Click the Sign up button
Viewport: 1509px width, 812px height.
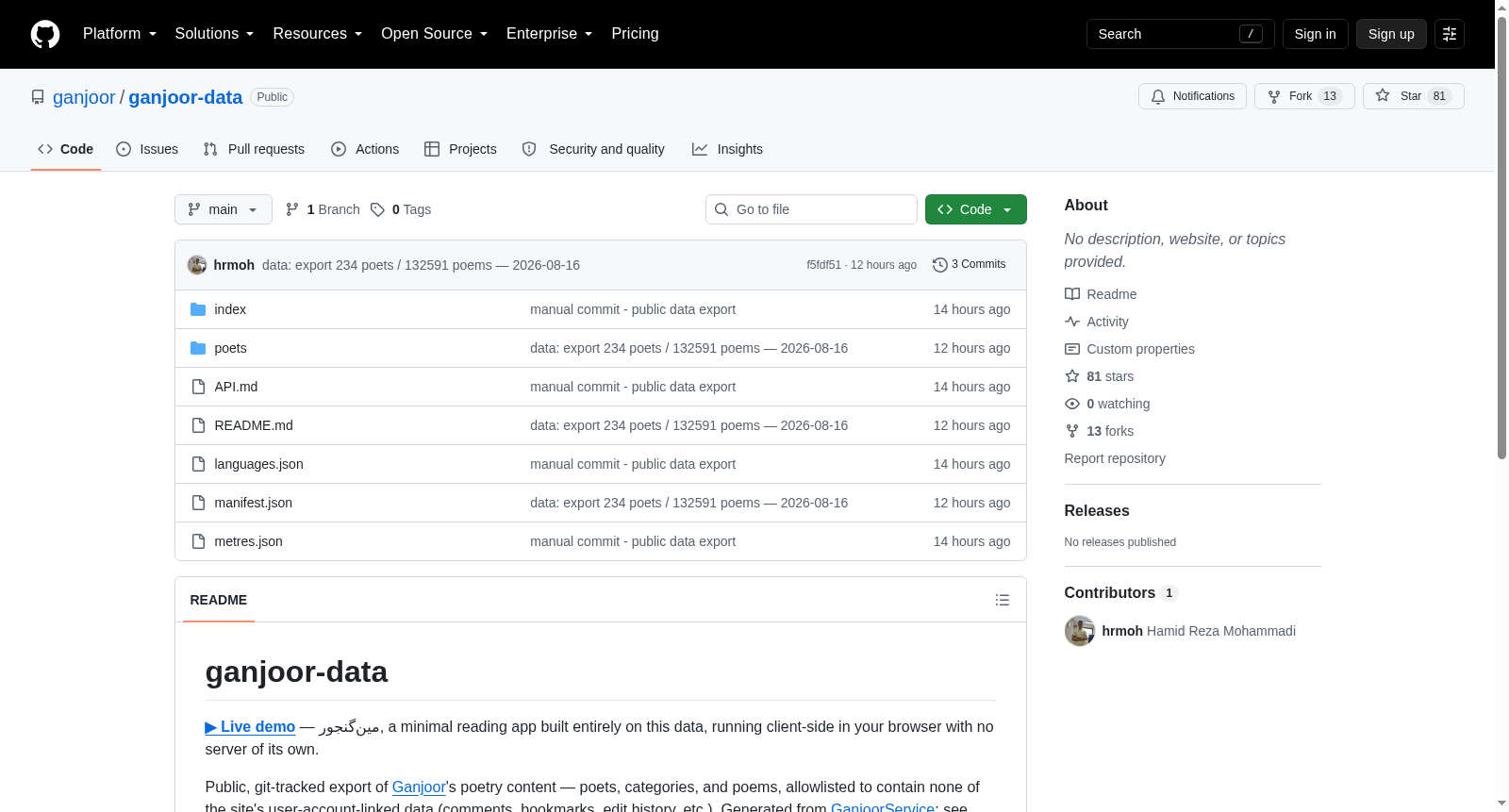point(1391,34)
